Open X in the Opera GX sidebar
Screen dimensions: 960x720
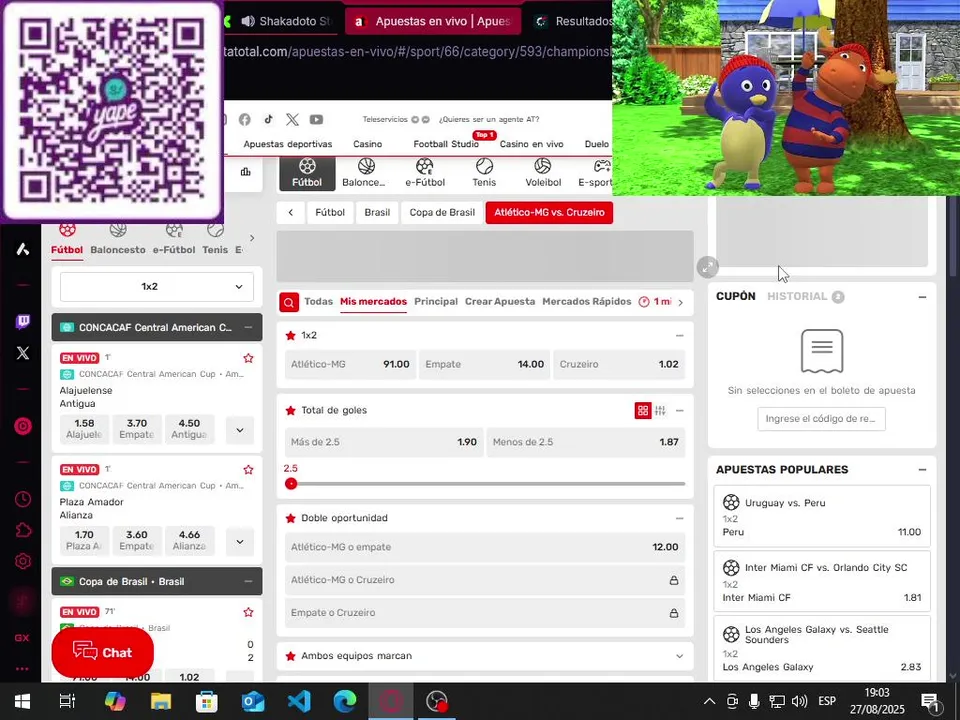coord(23,353)
